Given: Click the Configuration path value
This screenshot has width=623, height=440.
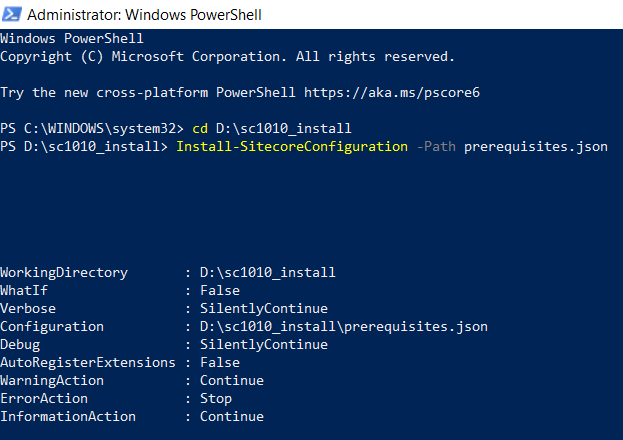Looking at the screenshot, I should click(344, 326).
